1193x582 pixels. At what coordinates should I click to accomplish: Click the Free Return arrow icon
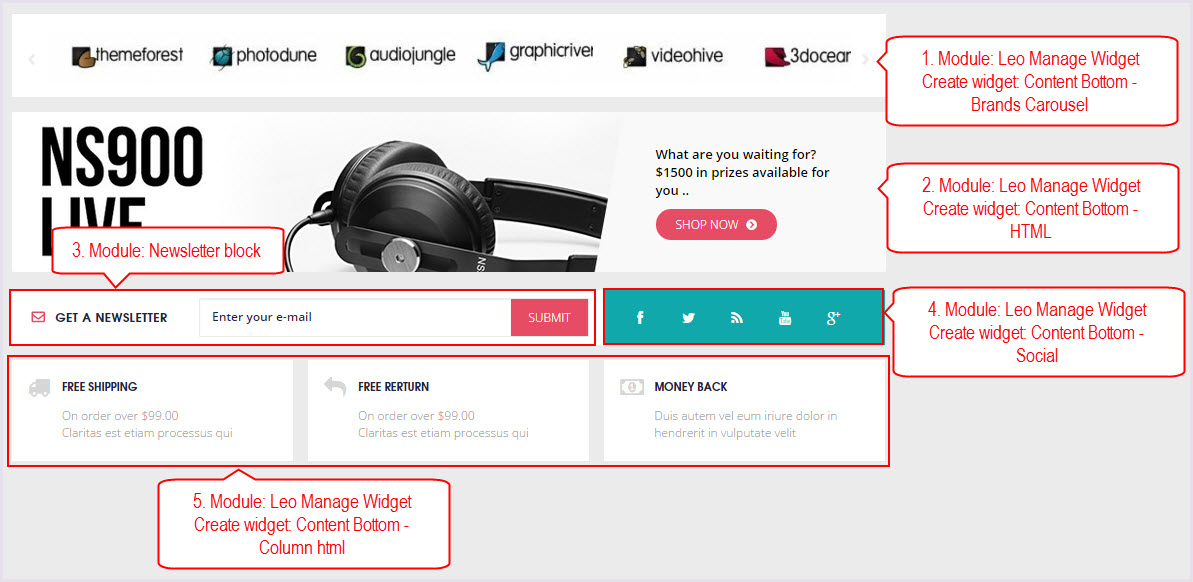pyautogui.click(x=335, y=386)
